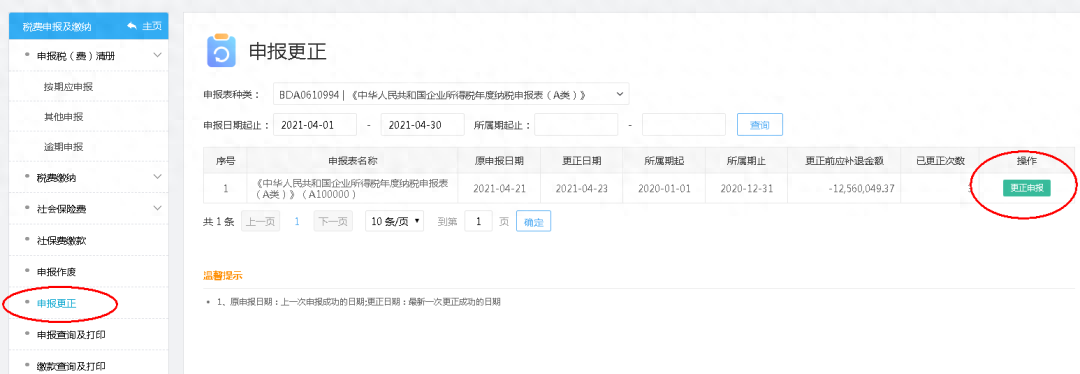Click the 主页 link
The width and height of the screenshot is (1080, 374).
coord(152,26)
